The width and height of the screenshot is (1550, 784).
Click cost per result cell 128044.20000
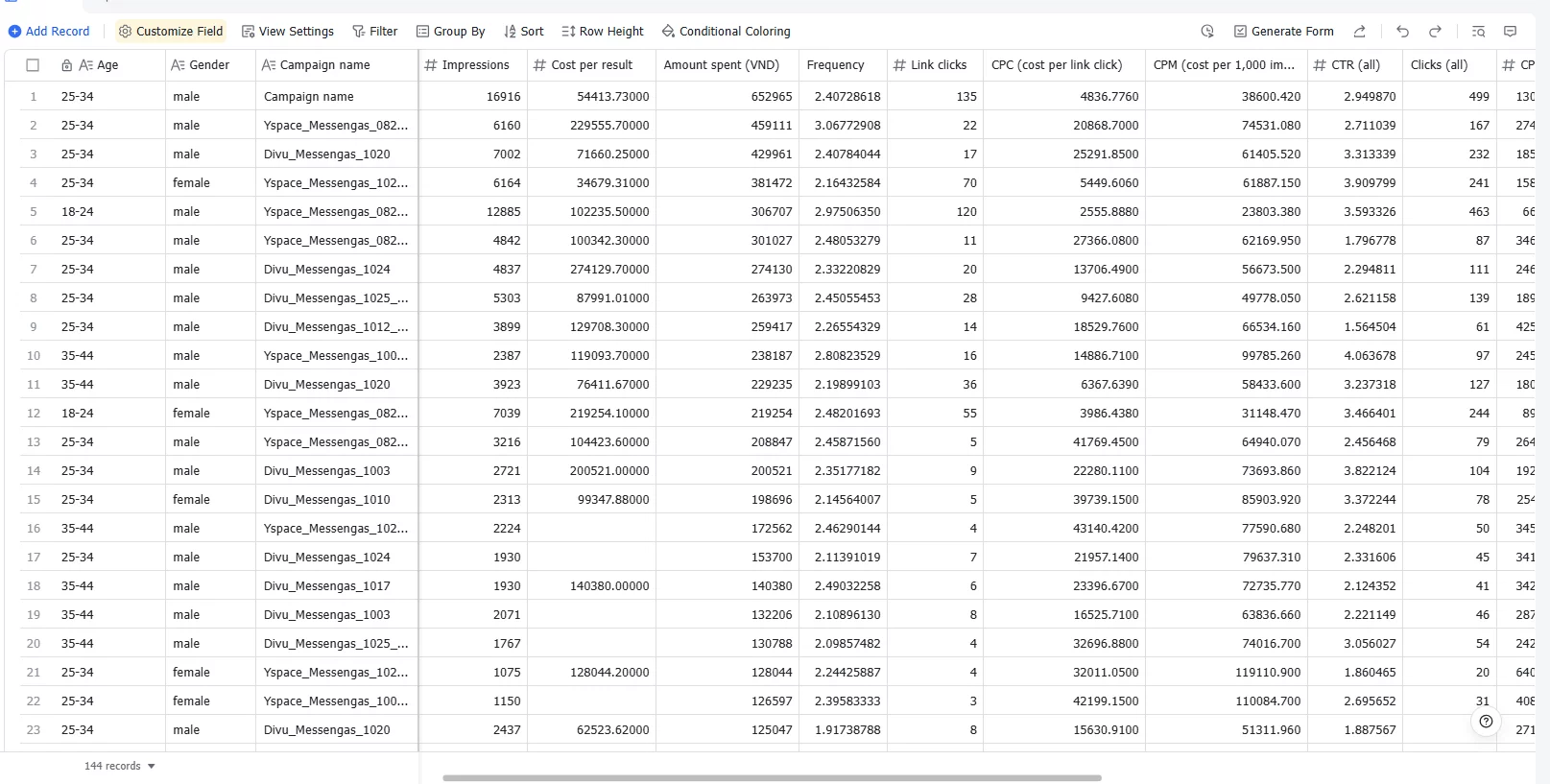click(592, 672)
